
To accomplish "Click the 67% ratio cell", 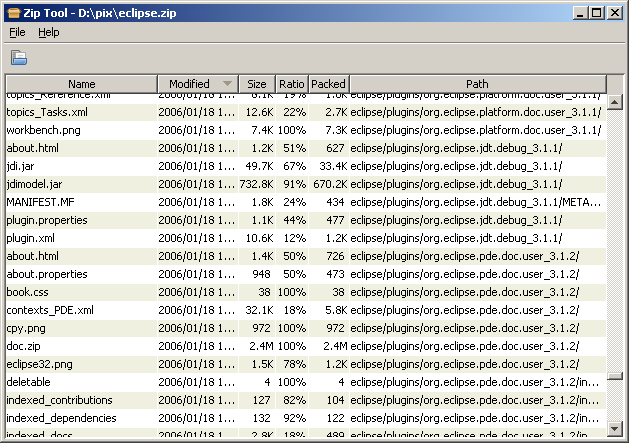I will coord(294,166).
